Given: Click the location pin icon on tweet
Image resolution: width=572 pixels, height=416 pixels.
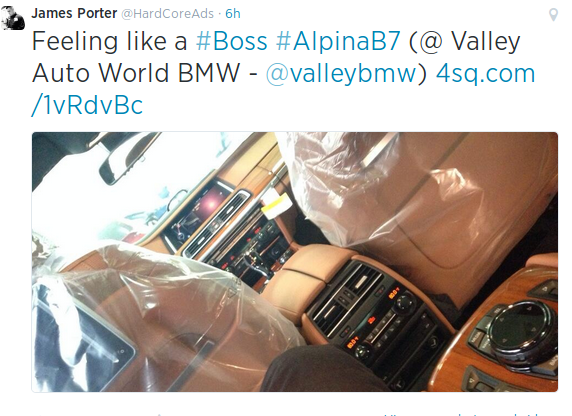Looking at the screenshot, I should 553,15.
